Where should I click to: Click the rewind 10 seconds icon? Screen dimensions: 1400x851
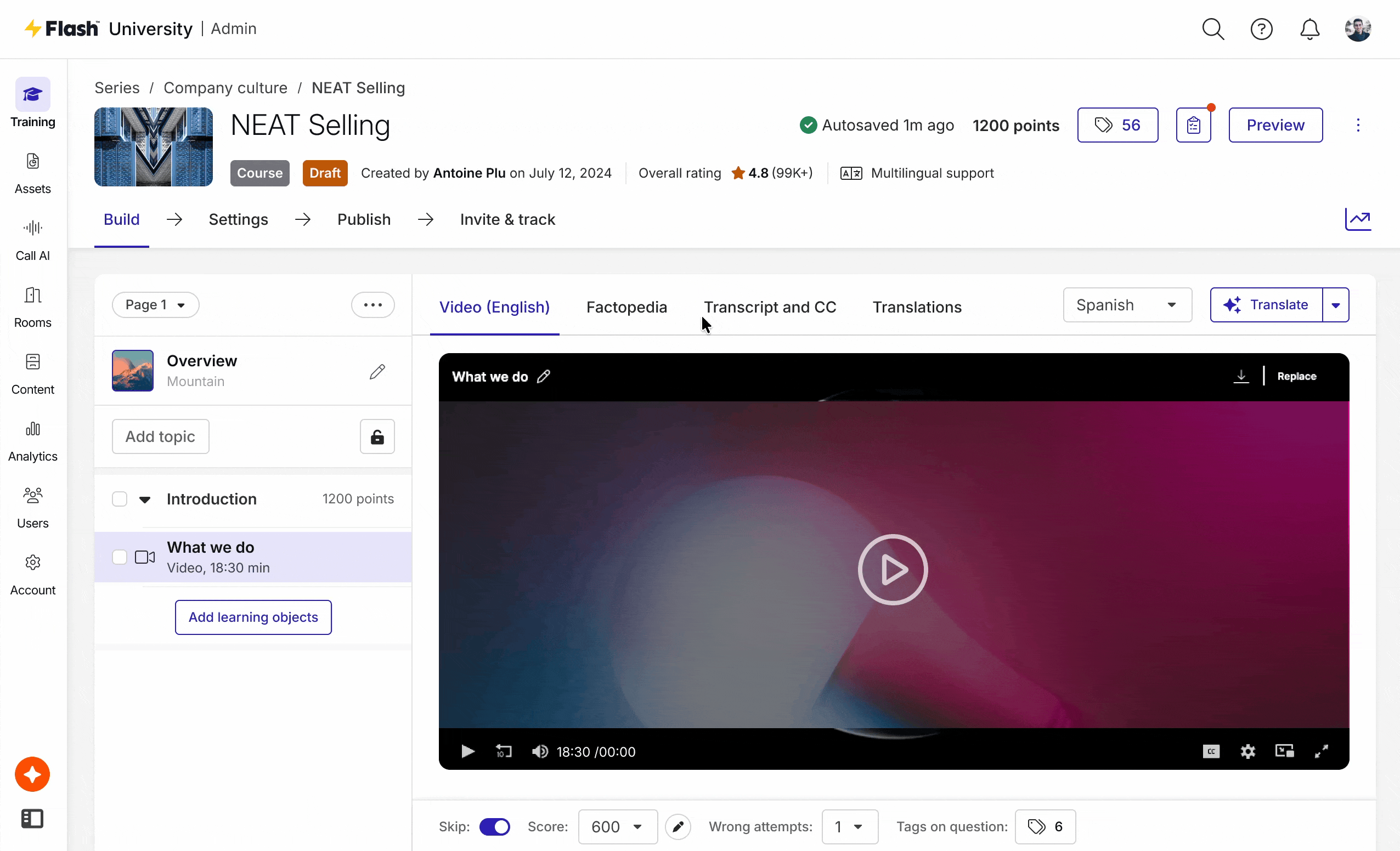click(x=504, y=752)
